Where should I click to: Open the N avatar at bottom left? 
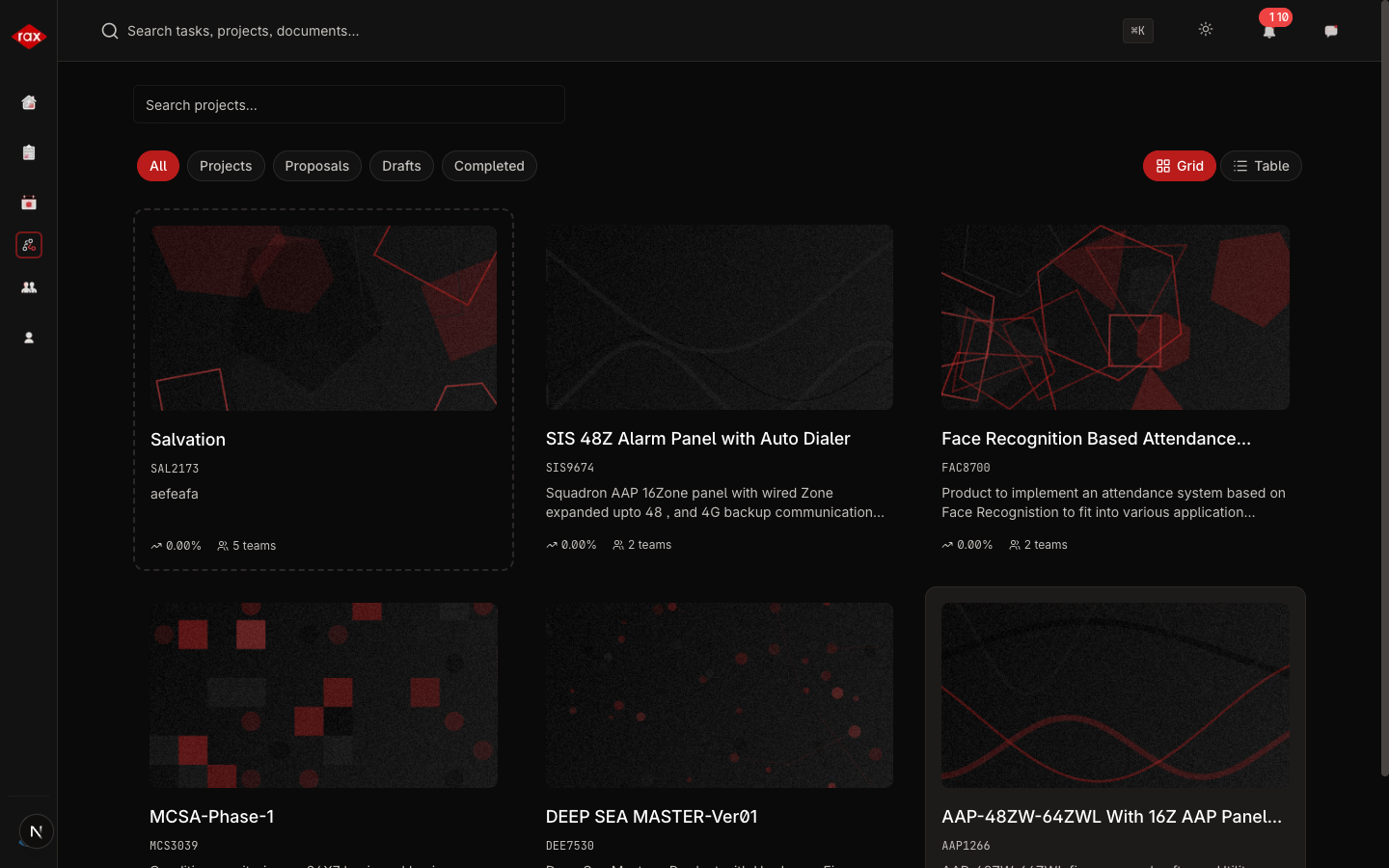pos(36,831)
